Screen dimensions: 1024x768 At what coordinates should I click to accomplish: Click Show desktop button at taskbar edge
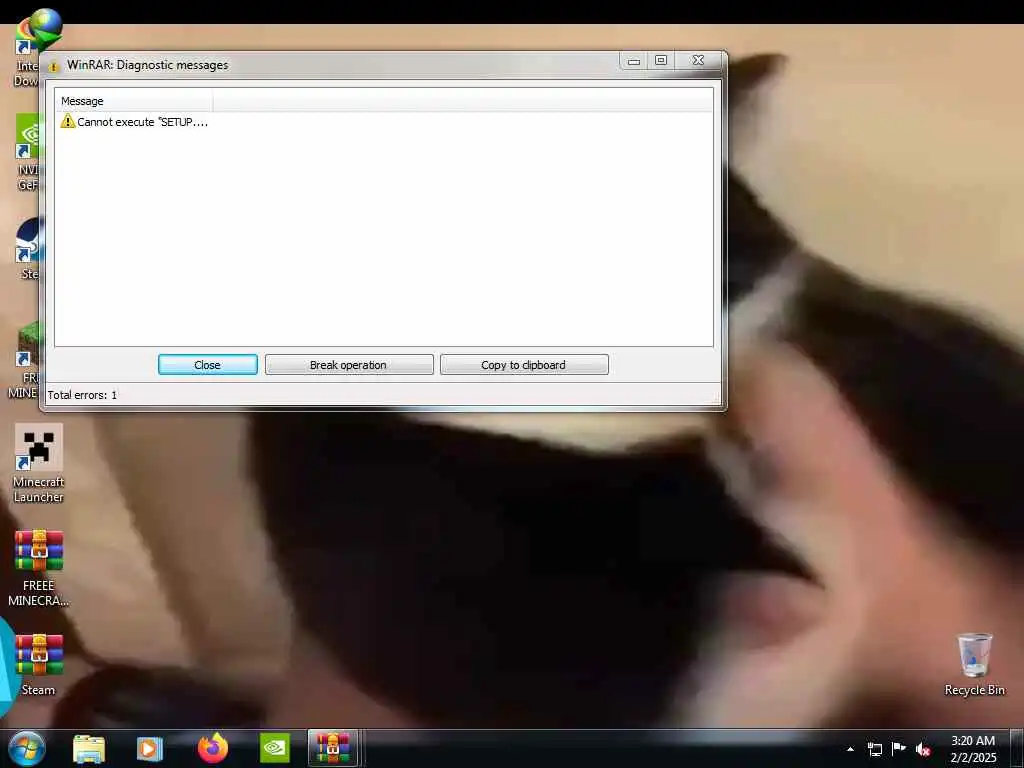click(x=1017, y=748)
